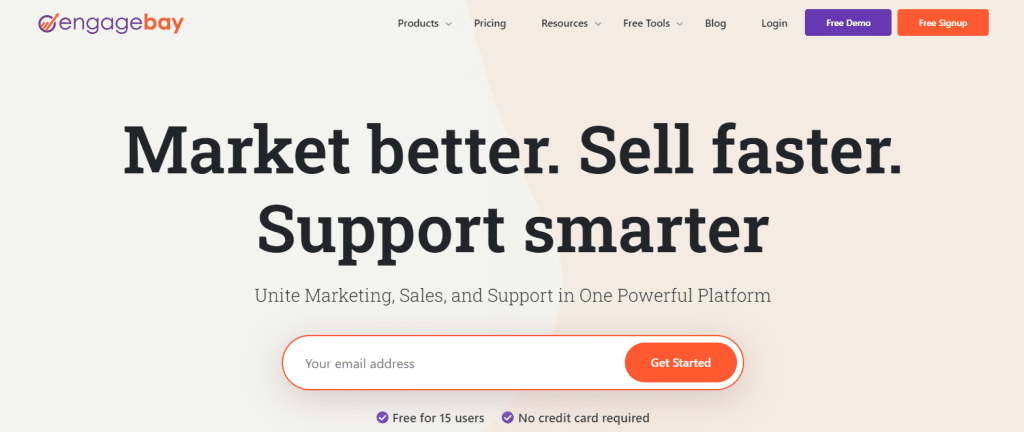Click the Login link

(x=774, y=23)
